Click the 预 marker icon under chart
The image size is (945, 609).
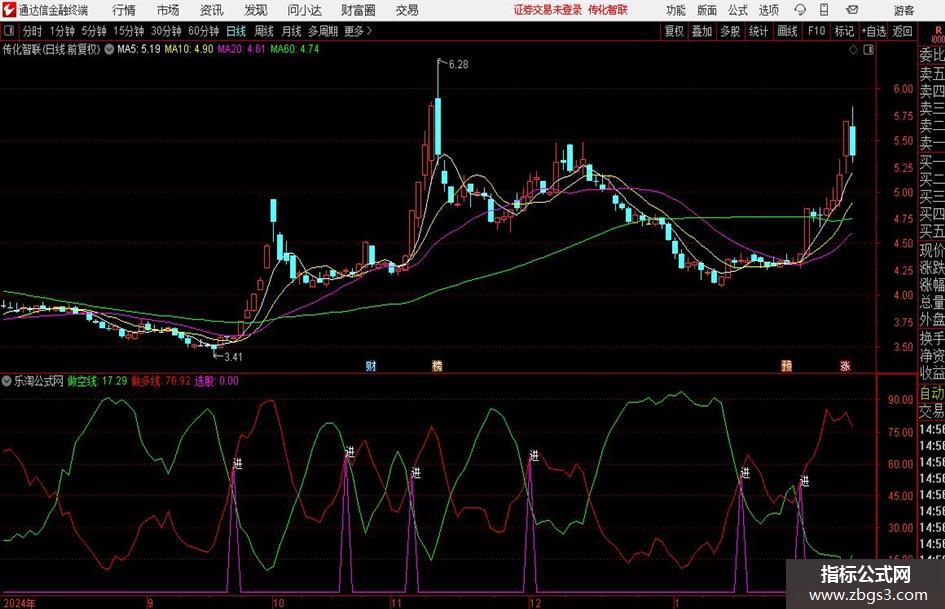click(786, 365)
